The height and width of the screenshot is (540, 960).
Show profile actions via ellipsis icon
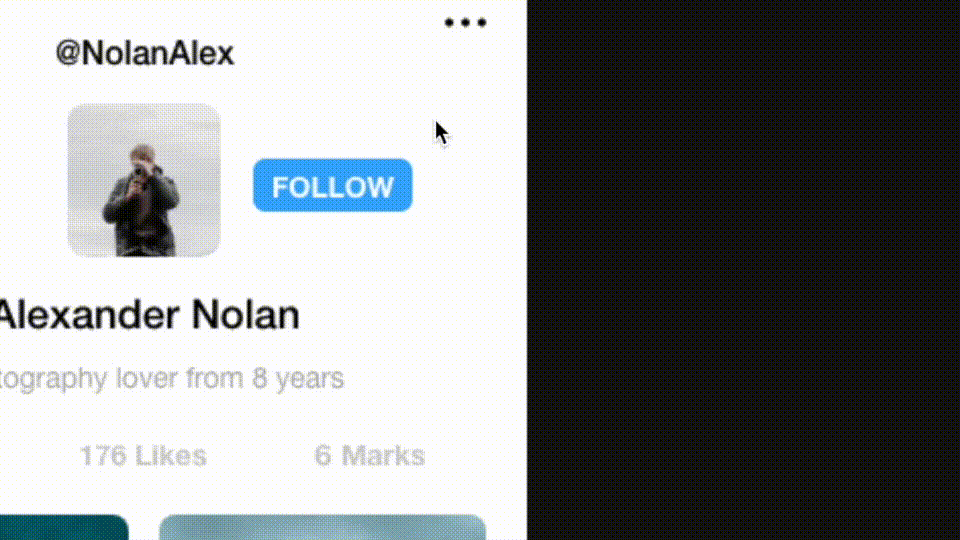pos(465,23)
